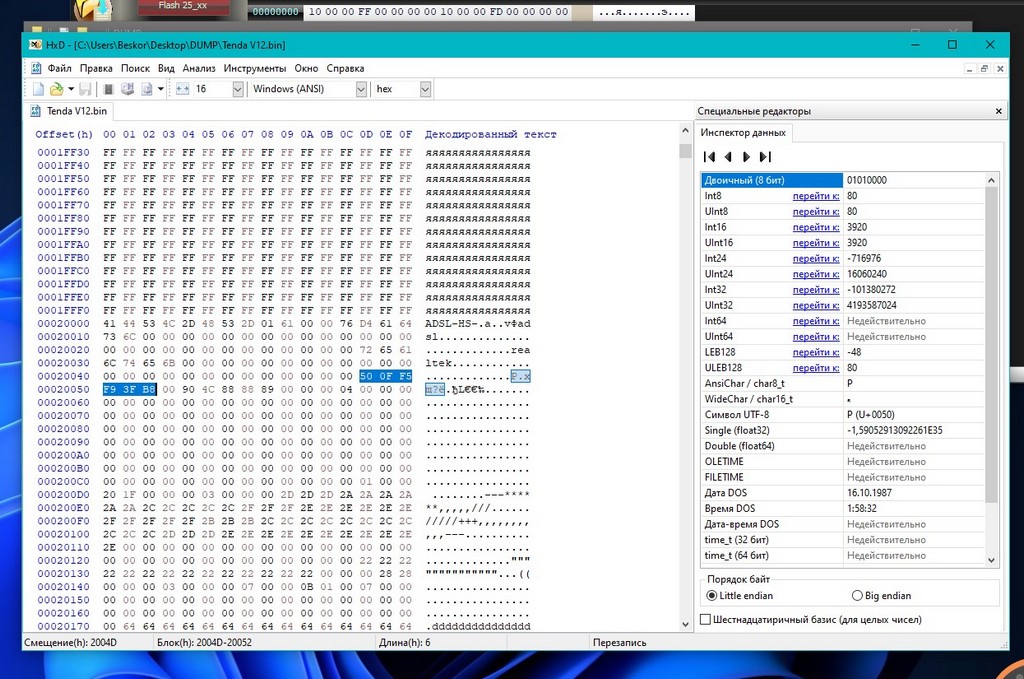Click the Open RAM icon in toolbar
Screen dimensions: 1024x679
pyautogui.click(x=109, y=89)
